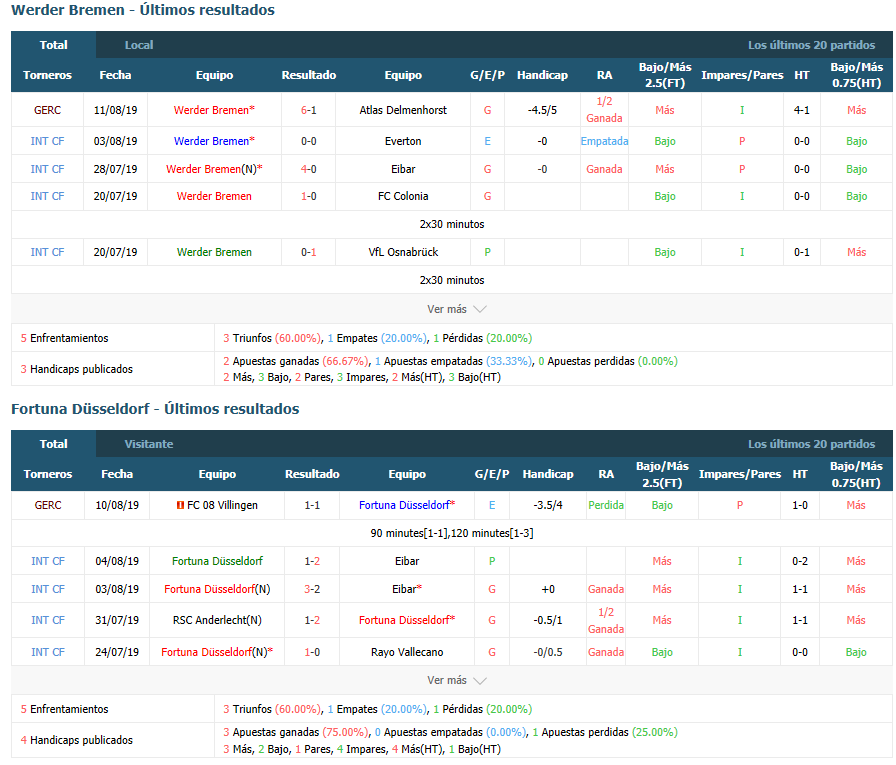Expand Ver más under Werder Bremen results
896x765 pixels.
tap(457, 309)
